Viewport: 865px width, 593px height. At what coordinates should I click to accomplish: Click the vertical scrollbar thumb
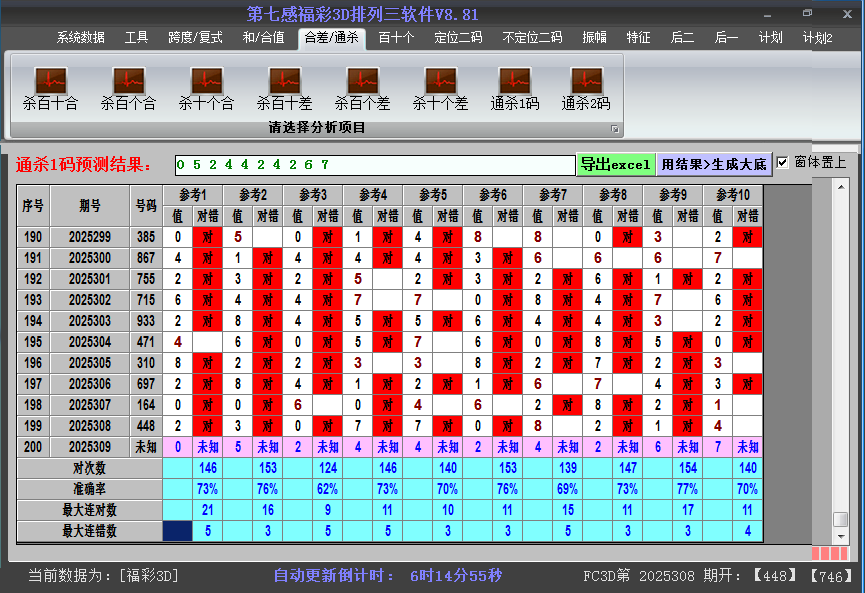(840, 519)
